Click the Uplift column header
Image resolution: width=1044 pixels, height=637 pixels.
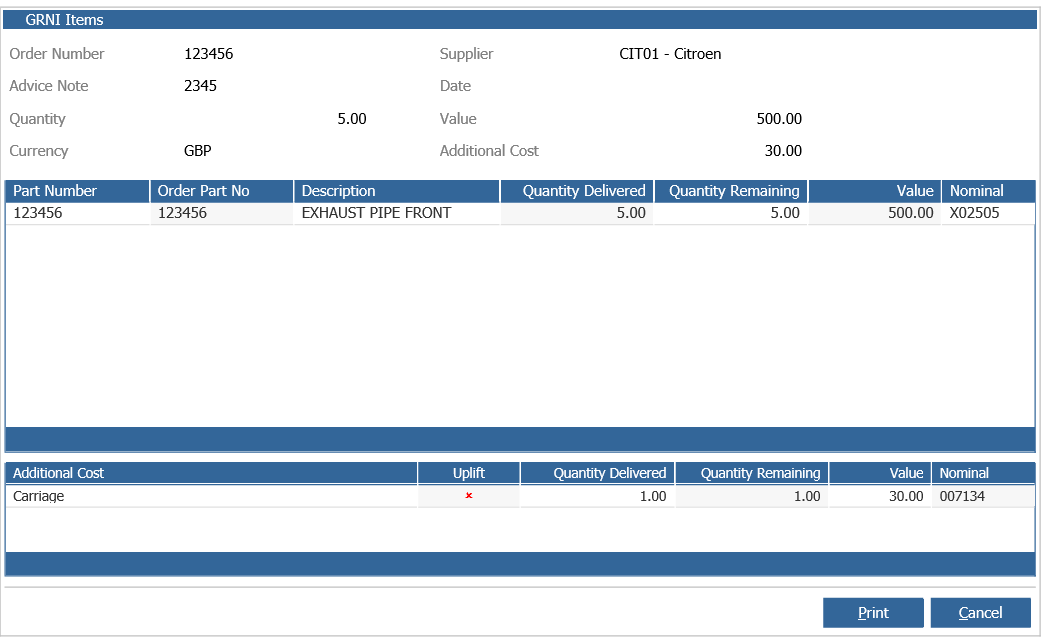(469, 473)
